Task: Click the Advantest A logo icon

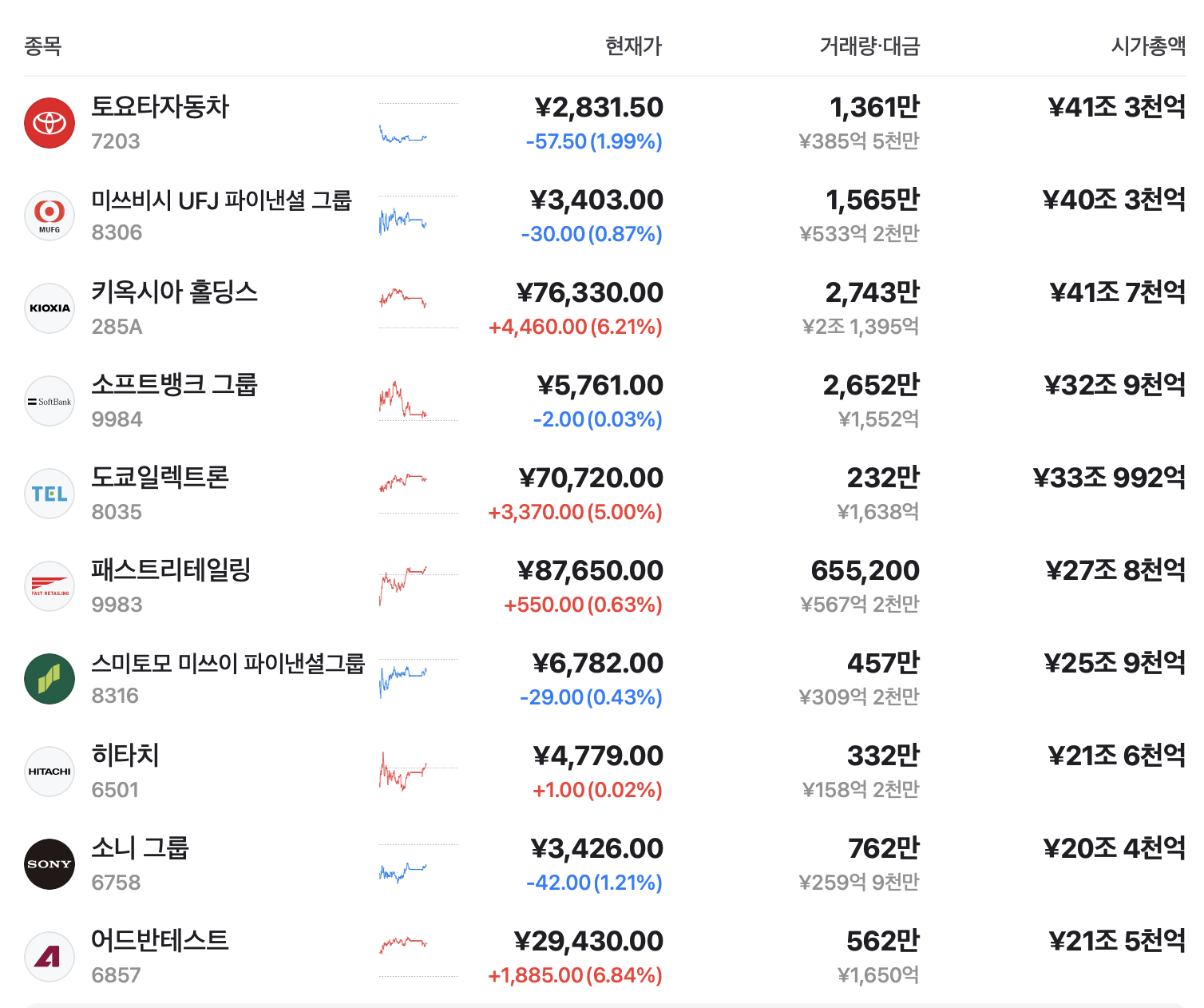Action: click(50, 957)
